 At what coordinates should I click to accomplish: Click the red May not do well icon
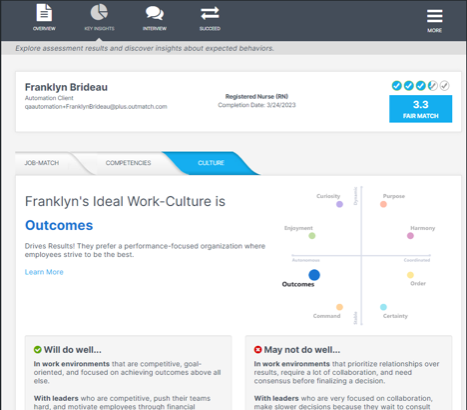(x=258, y=350)
